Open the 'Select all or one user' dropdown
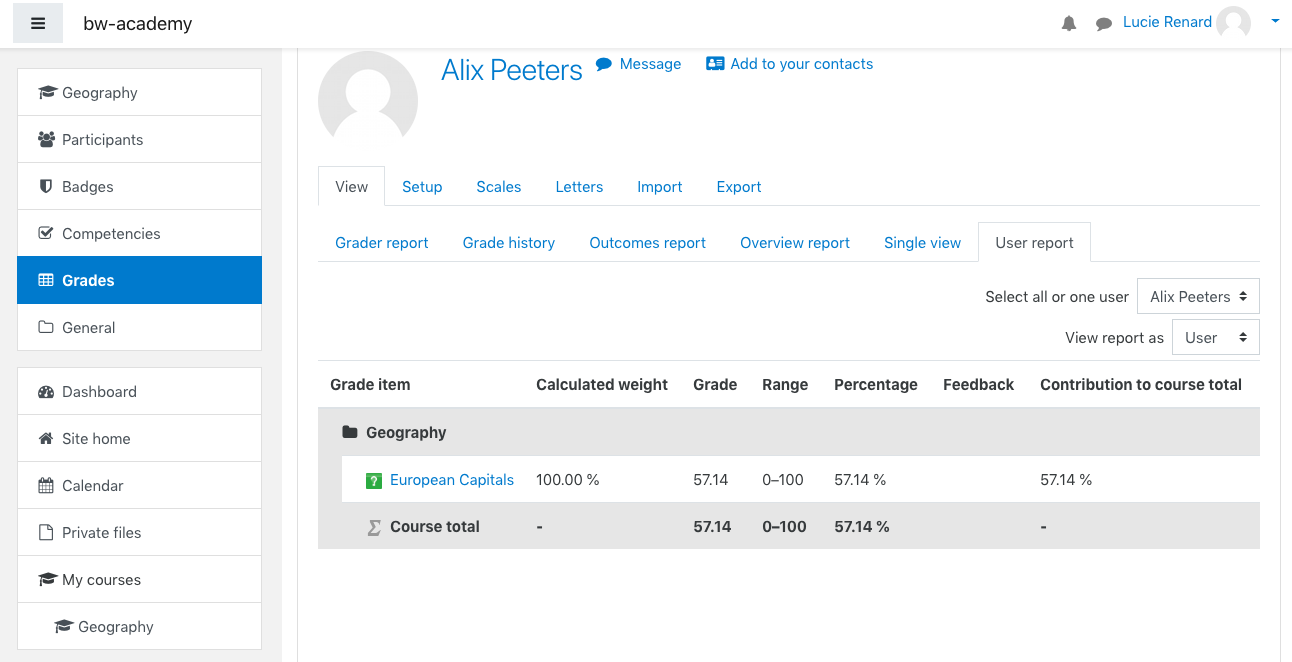Screen dimensions: 1292x662 point(1198,297)
